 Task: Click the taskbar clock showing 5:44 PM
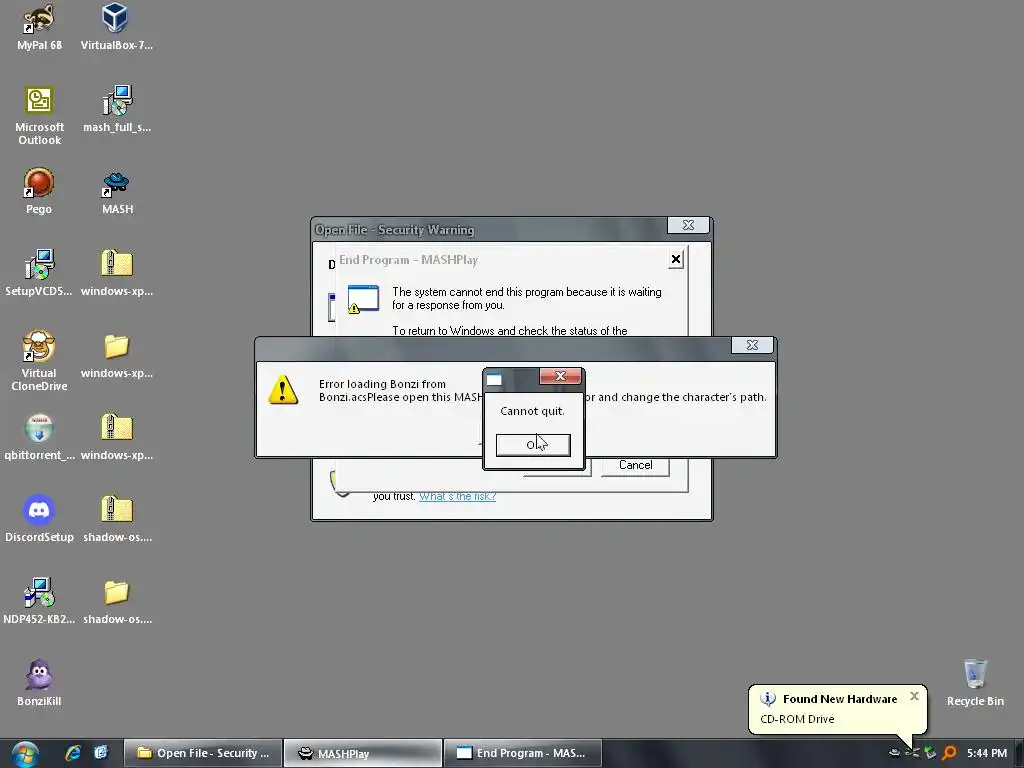[987, 753]
